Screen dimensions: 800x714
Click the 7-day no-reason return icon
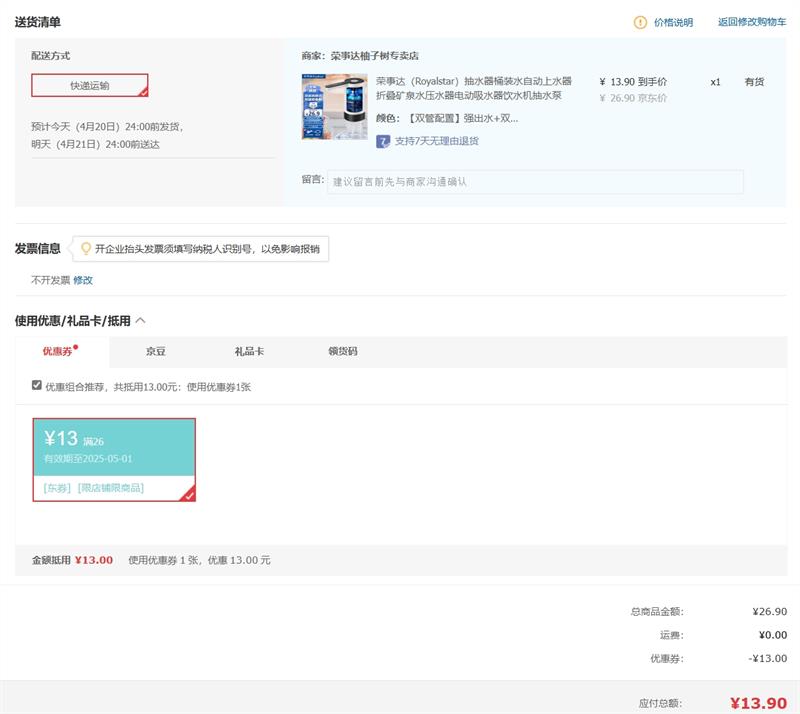coord(383,141)
